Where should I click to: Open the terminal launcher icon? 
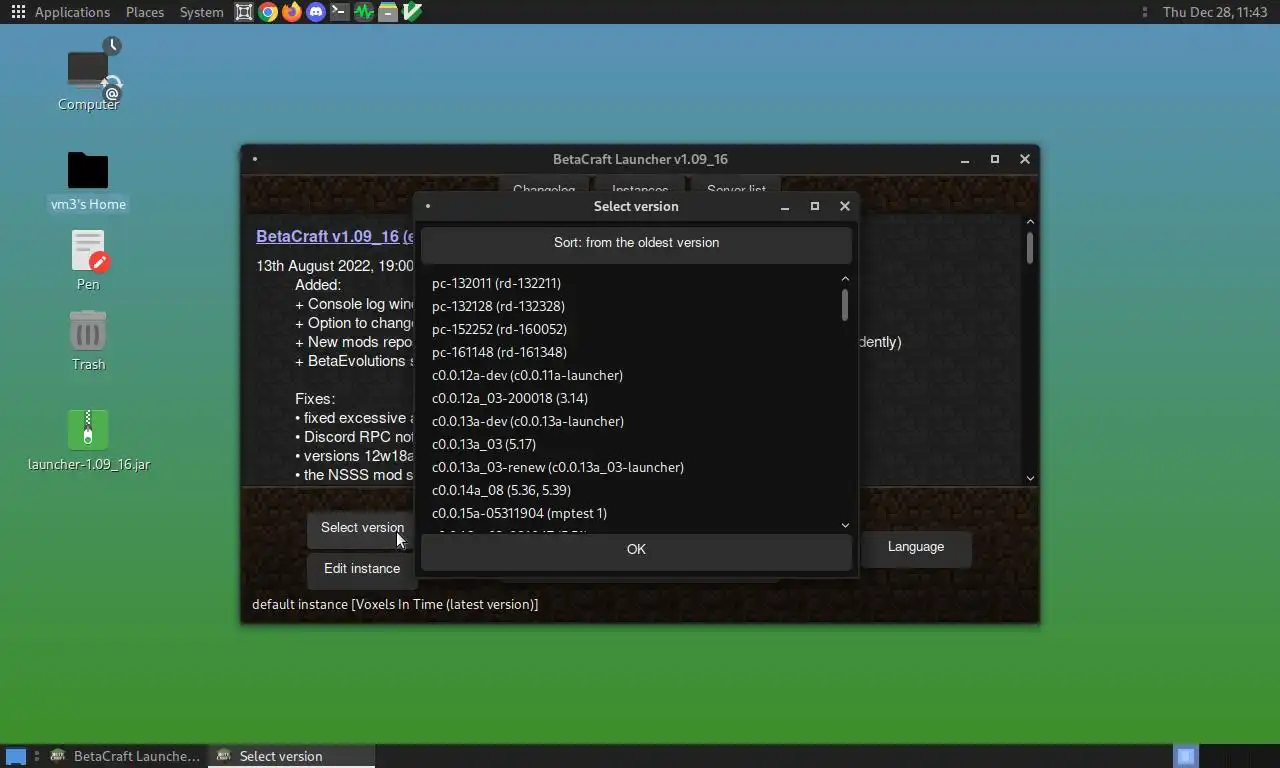click(x=340, y=12)
